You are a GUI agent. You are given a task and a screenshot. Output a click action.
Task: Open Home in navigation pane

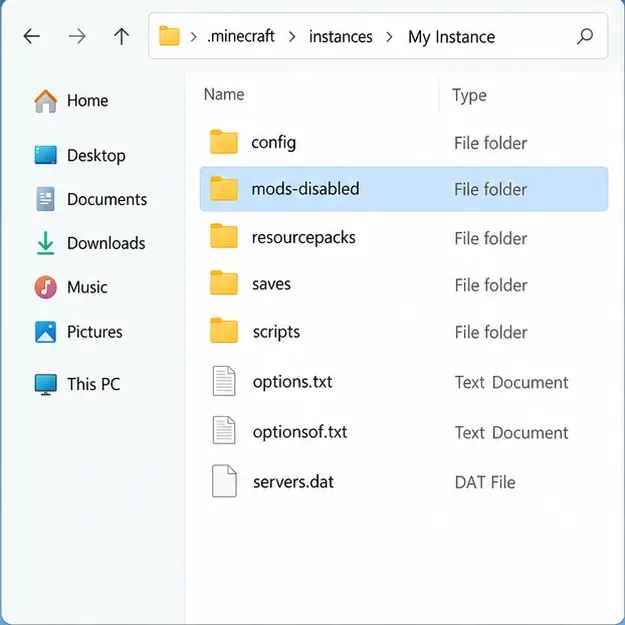[x=87, y=100]
